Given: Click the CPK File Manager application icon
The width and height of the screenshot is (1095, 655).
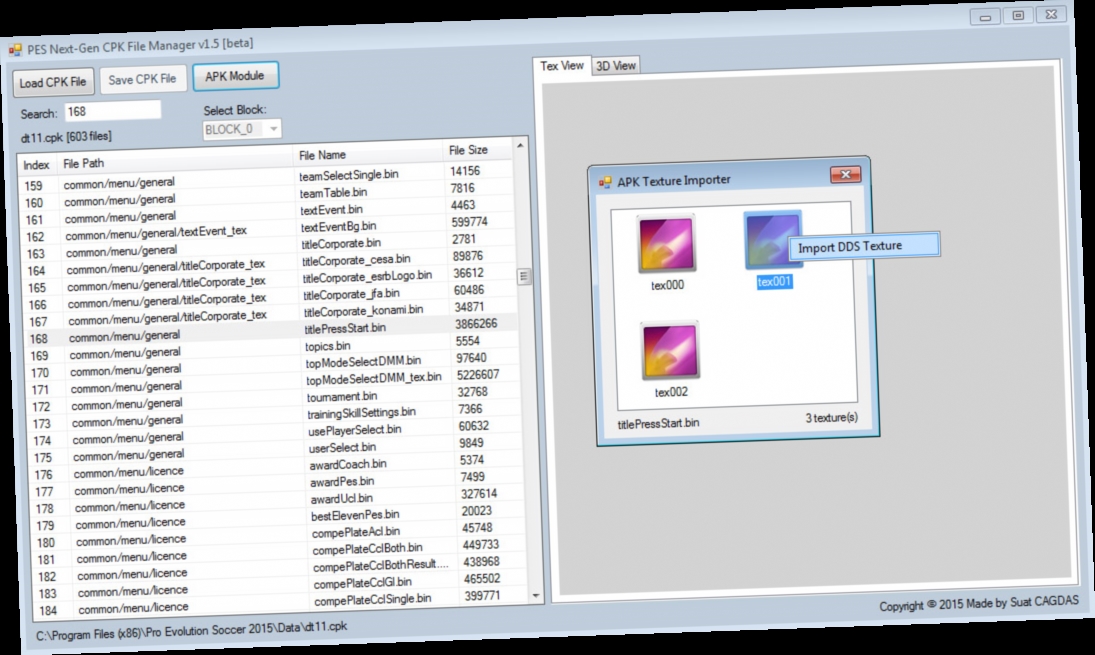Looking at the screenshot, I should click(x=14, y=44).
